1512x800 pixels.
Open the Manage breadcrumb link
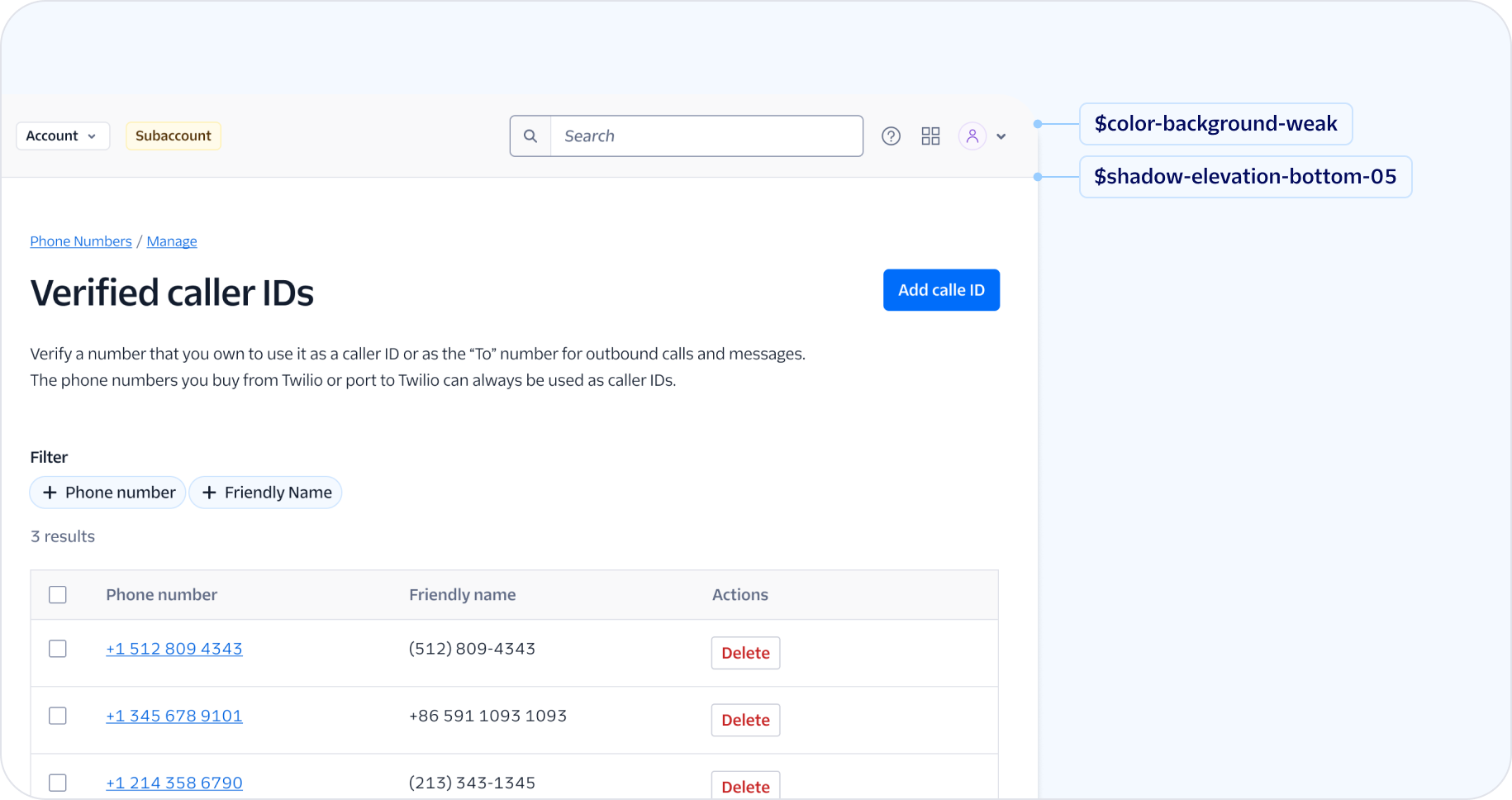[x=172, y=241]
